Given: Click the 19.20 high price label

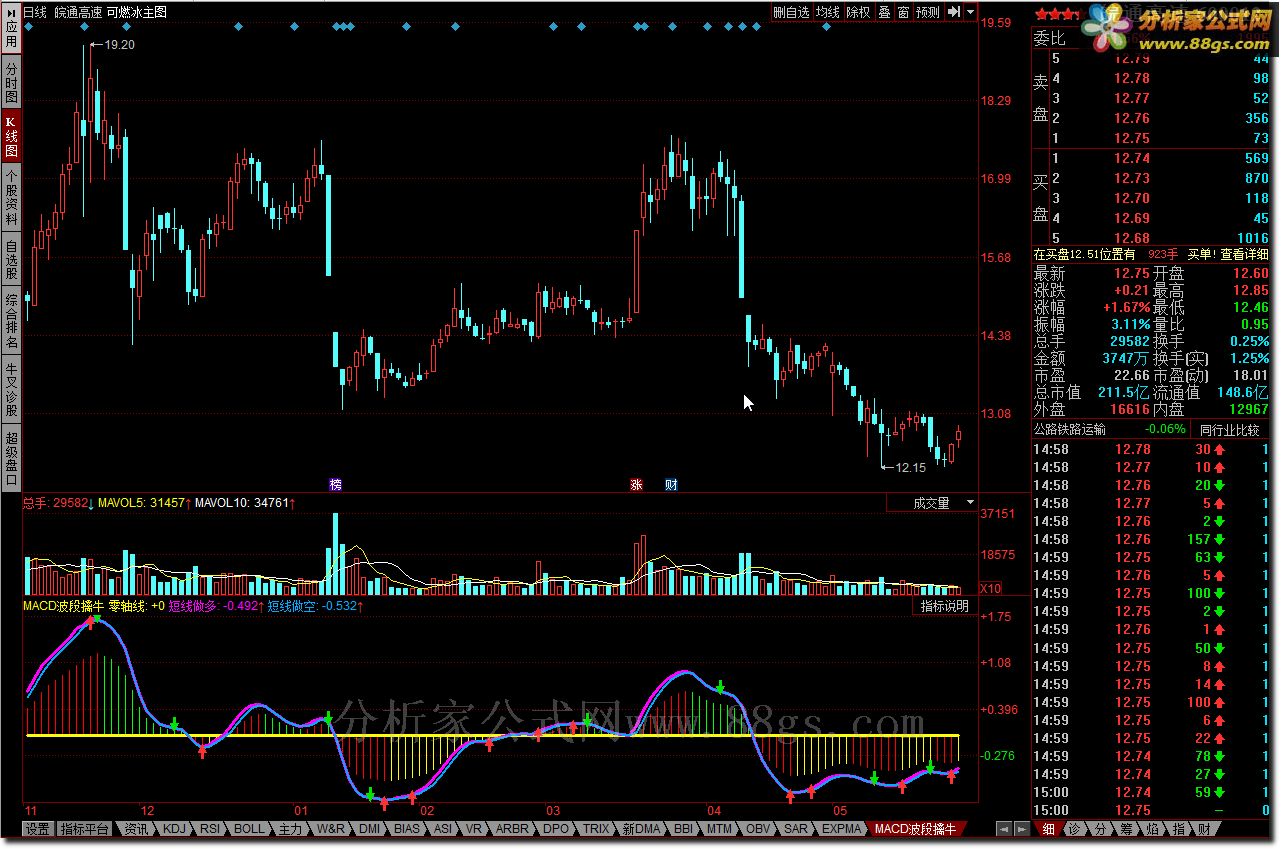Looking at the screenshot, I should (119, 45).
